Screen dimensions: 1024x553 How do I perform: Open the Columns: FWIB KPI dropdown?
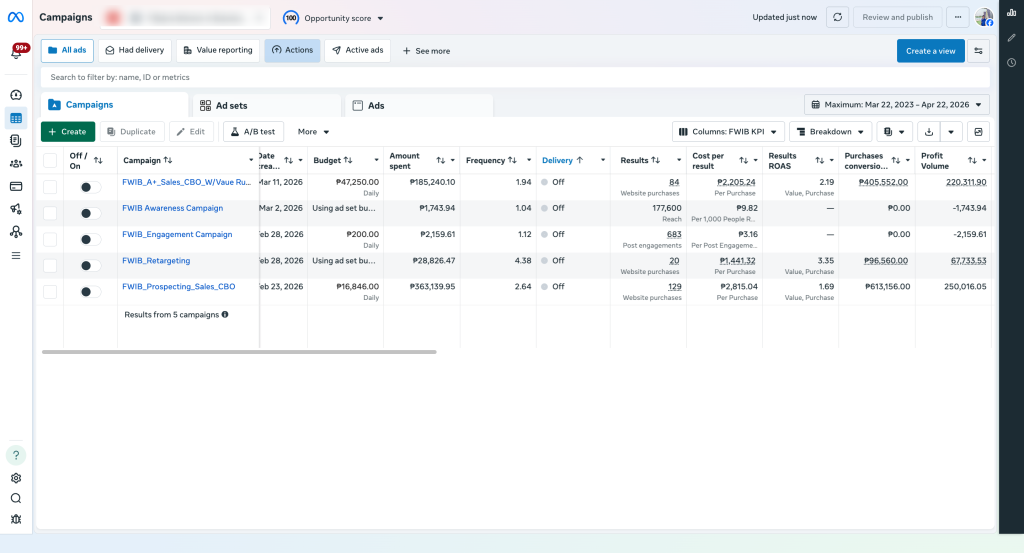728,132
